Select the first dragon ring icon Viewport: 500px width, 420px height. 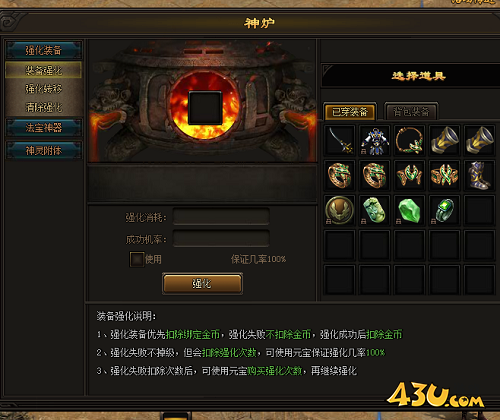340,175
